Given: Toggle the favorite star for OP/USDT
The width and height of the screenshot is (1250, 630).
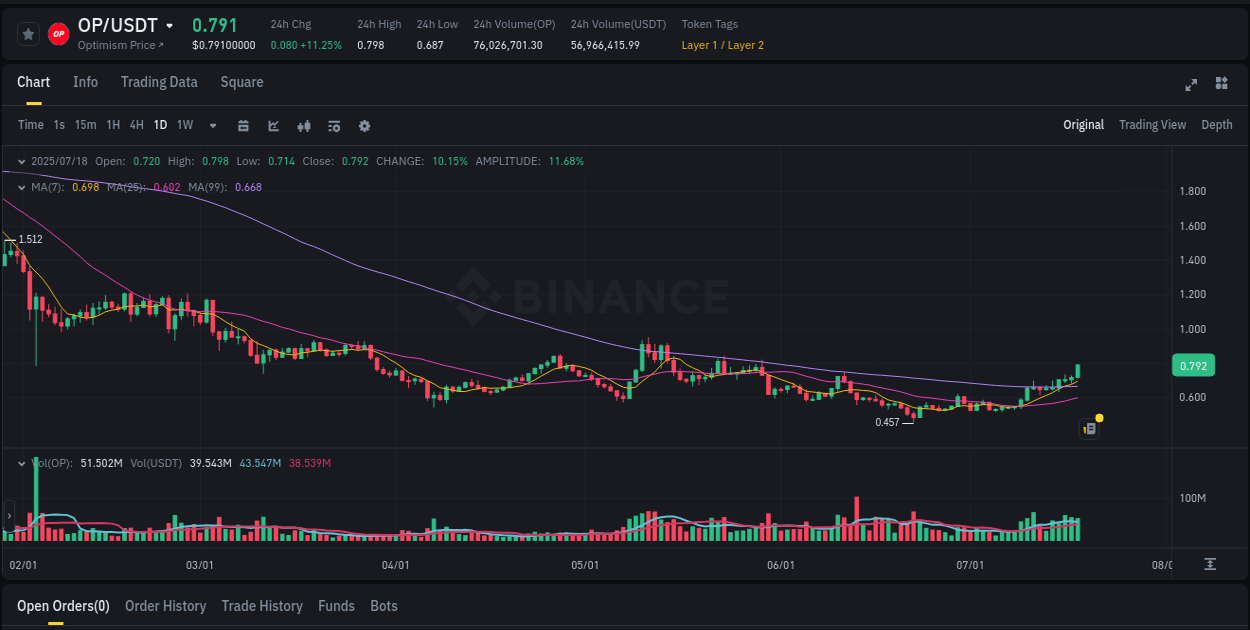Looking at the screenshot, I should click(27, 33).
